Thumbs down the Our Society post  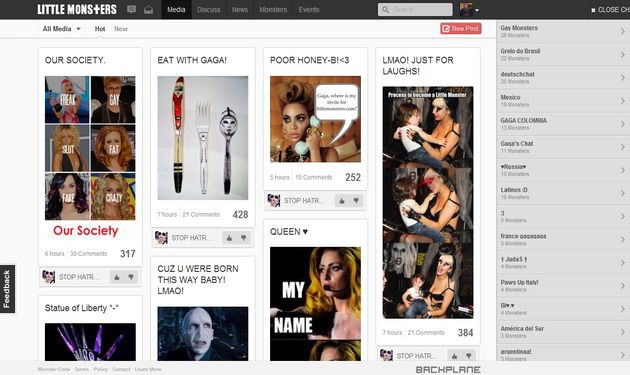pyautogui.click(x=131, y=277)
